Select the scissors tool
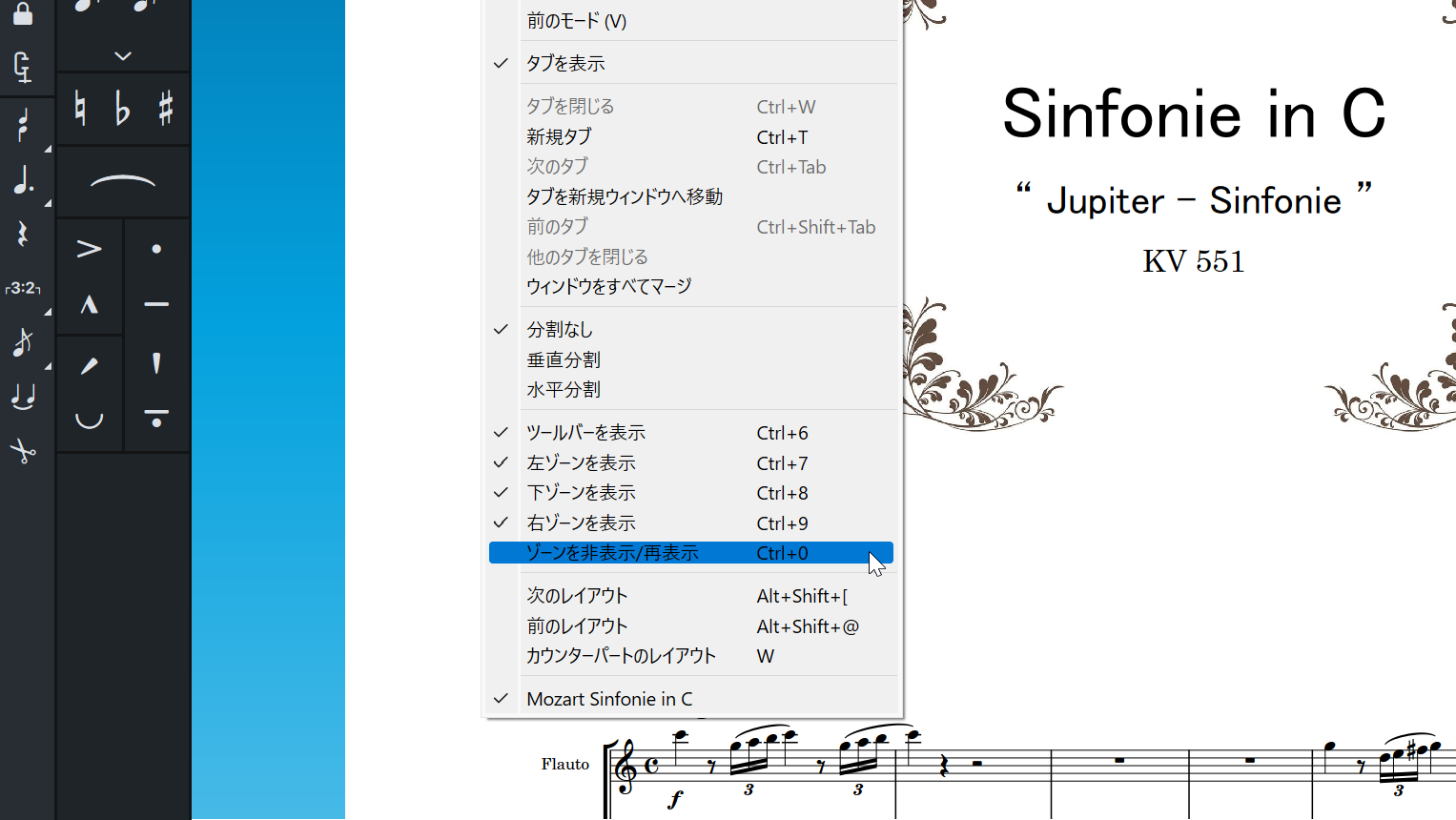This screenshot has width=1456, height=820. point(23,451)
